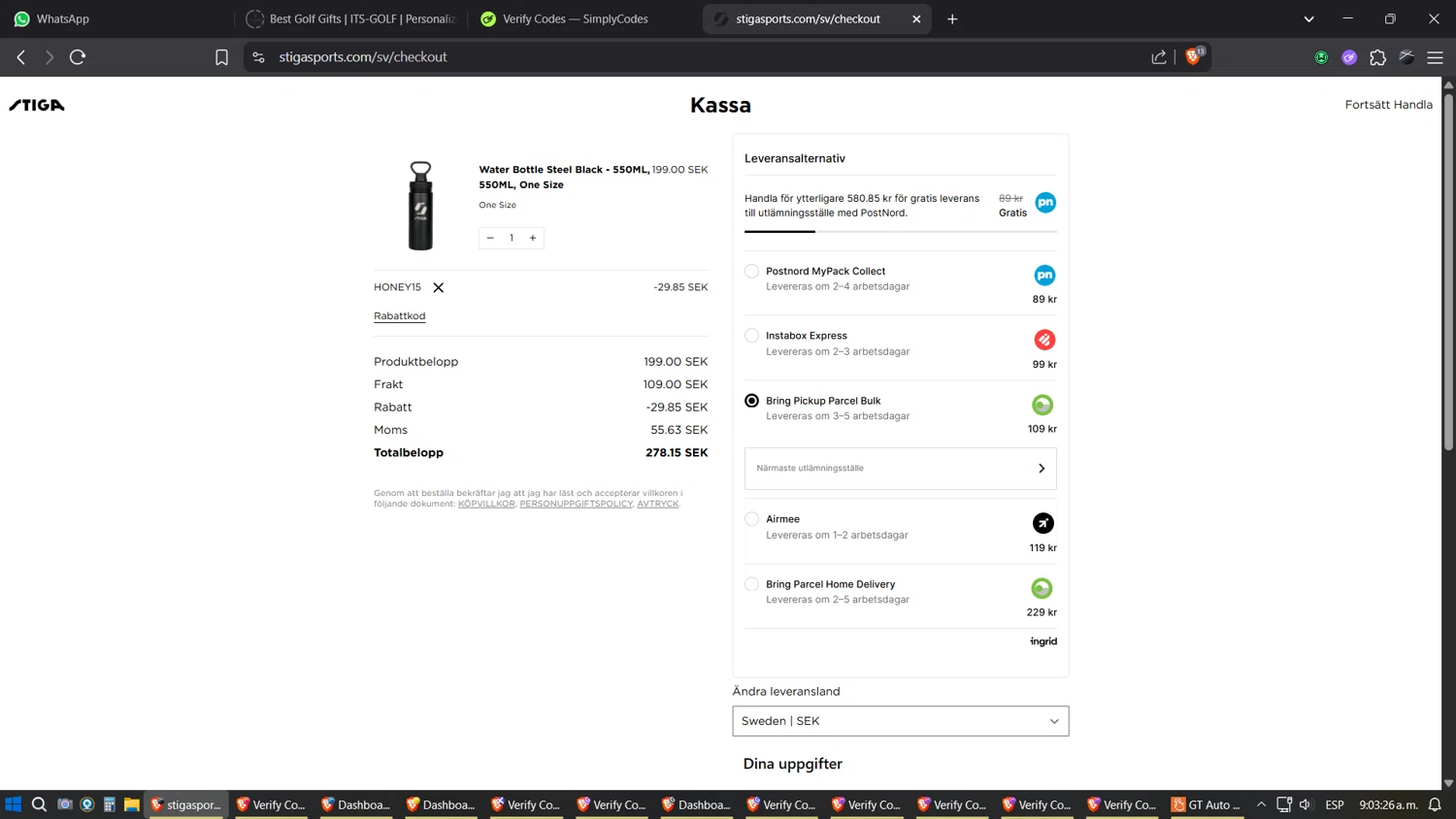Select Bring Parcel Home Delivery option
This screenshot has width=1456, height=819.
coord(751,584)
